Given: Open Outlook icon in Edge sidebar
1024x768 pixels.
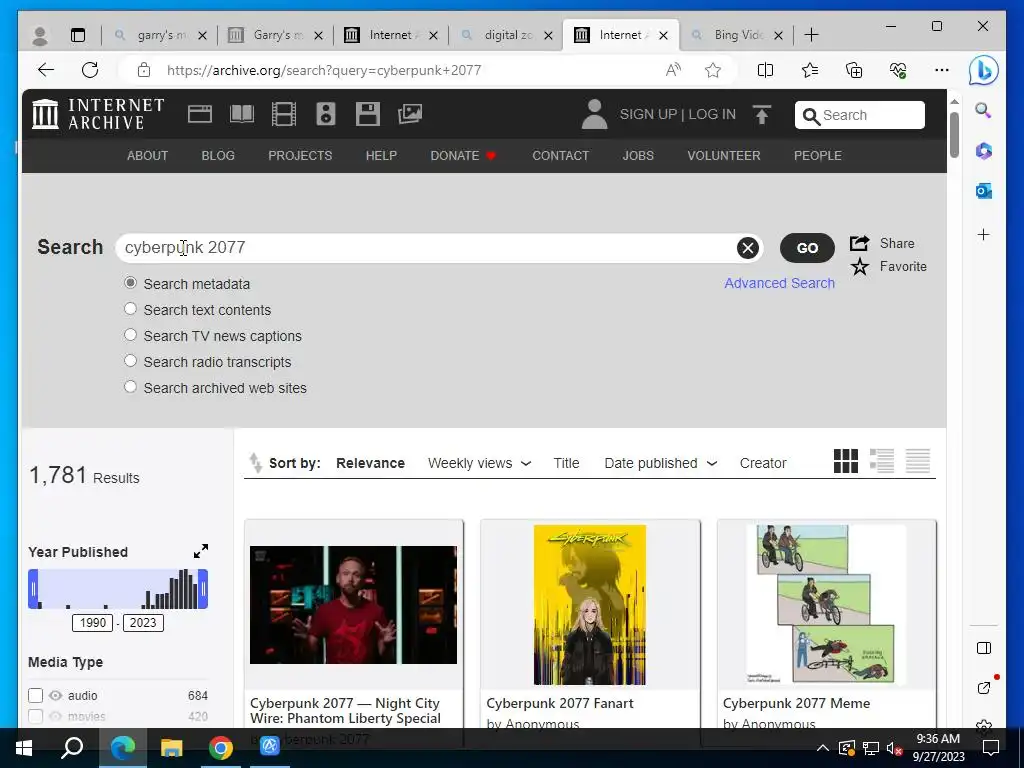Looking at the screenshot, I should click(984, 191).
